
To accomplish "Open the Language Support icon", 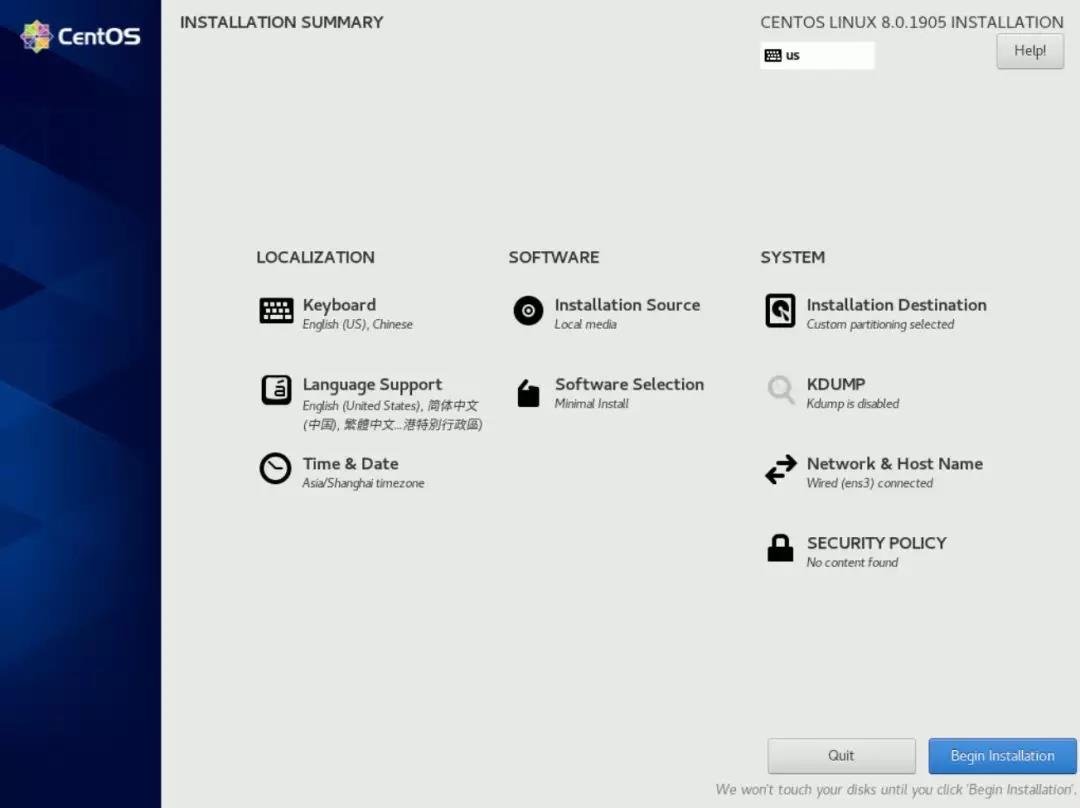I will click(x=276, y=390).
